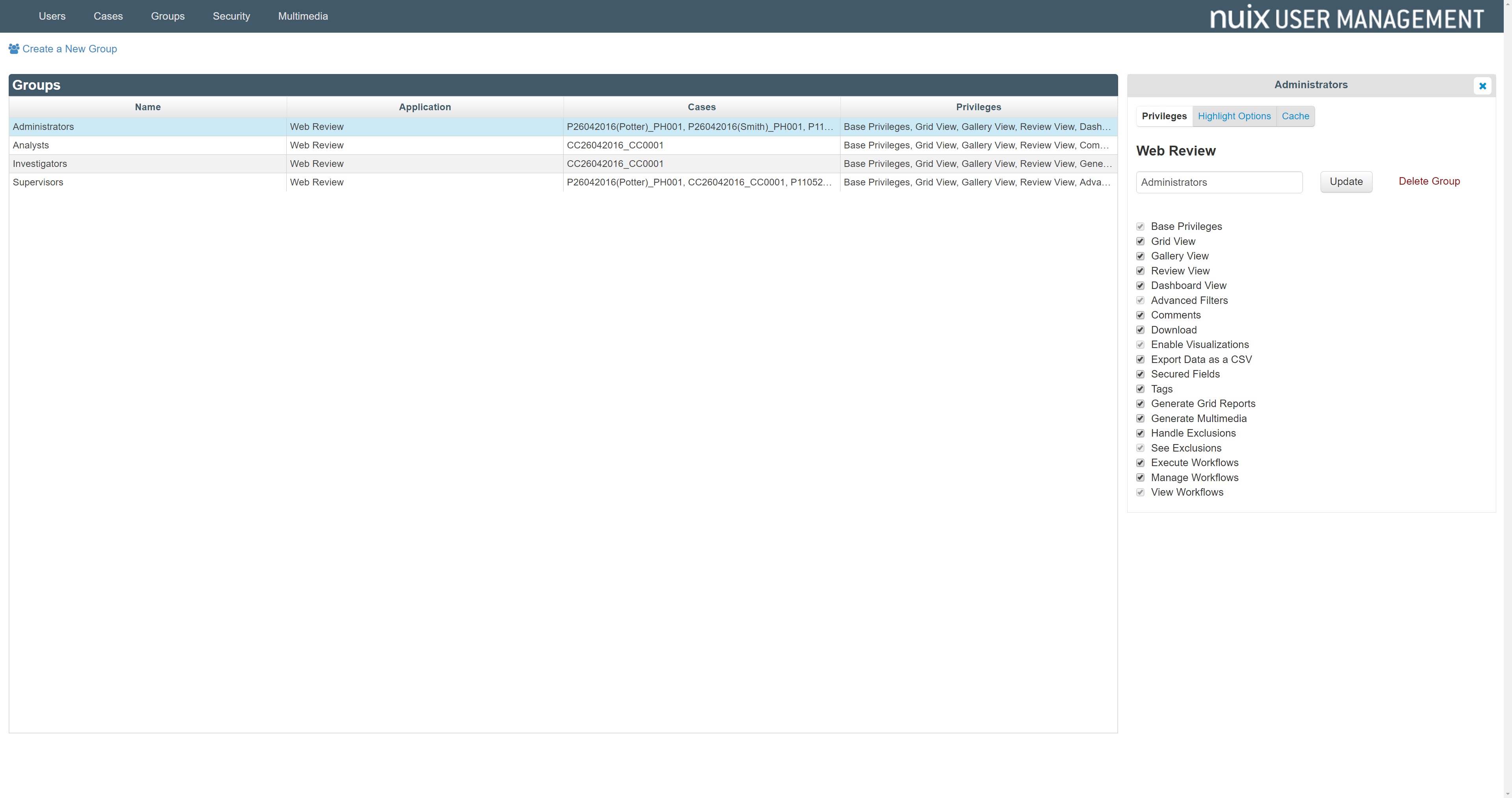This screenshot has height=798, width=1512.
Task: Open the Groups menu
Action: click(x=168, y=17)
